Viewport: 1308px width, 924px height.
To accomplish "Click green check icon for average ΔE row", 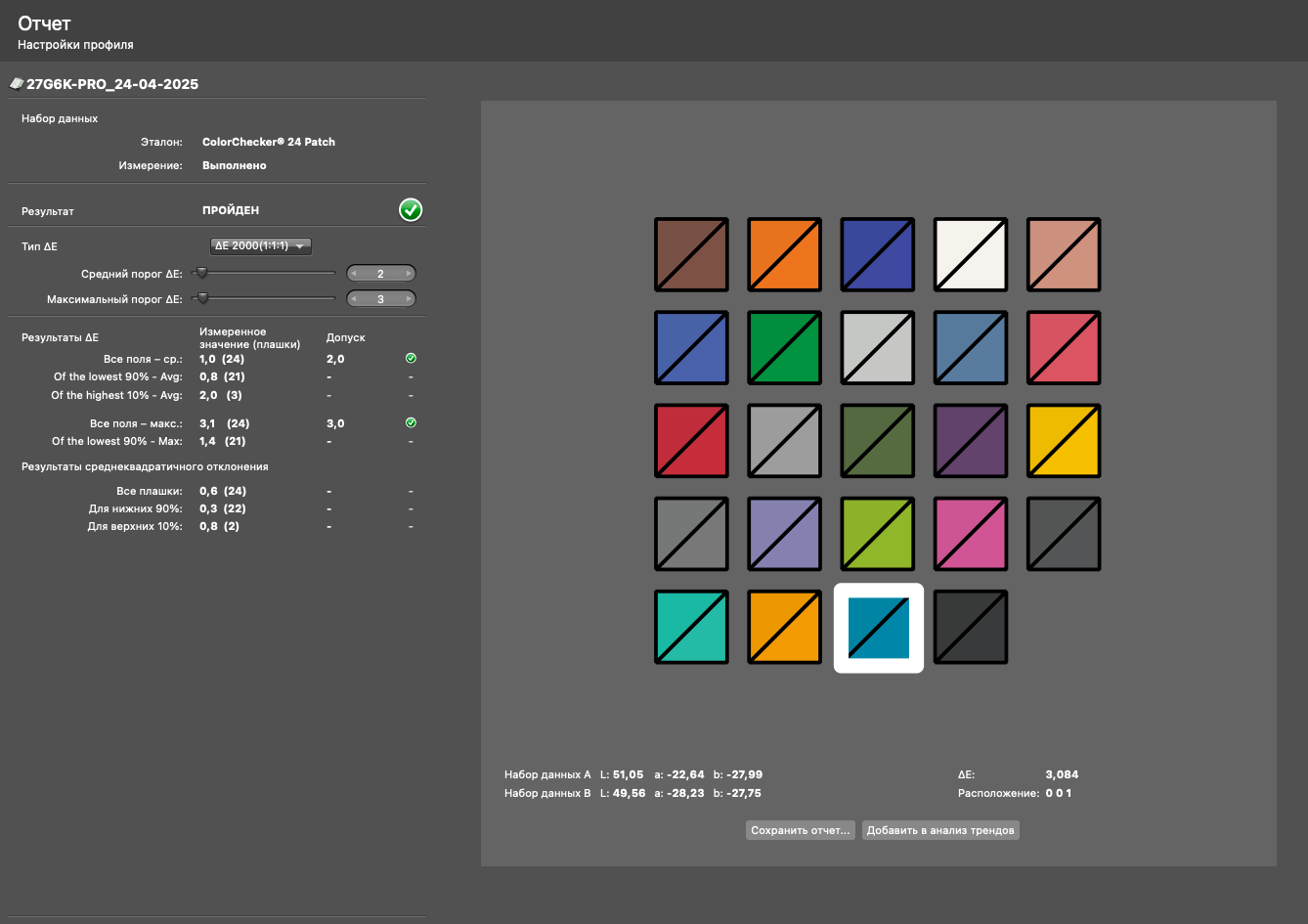I will pos(411,359).
